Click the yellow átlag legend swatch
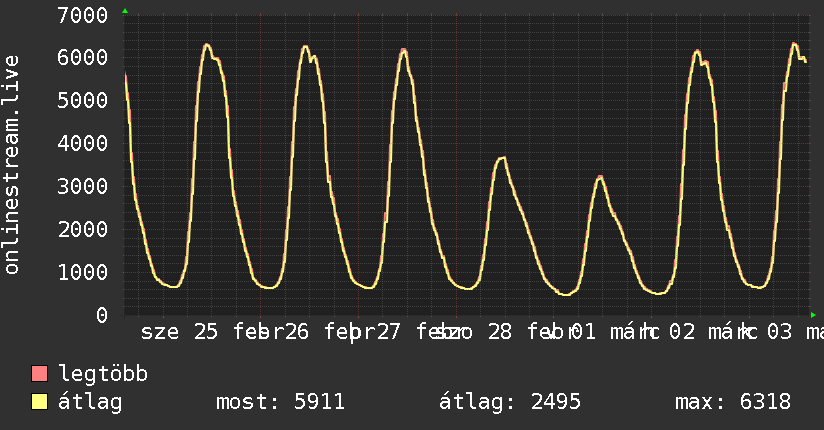This screenshot has width=824, height=430. click(39, 402)
